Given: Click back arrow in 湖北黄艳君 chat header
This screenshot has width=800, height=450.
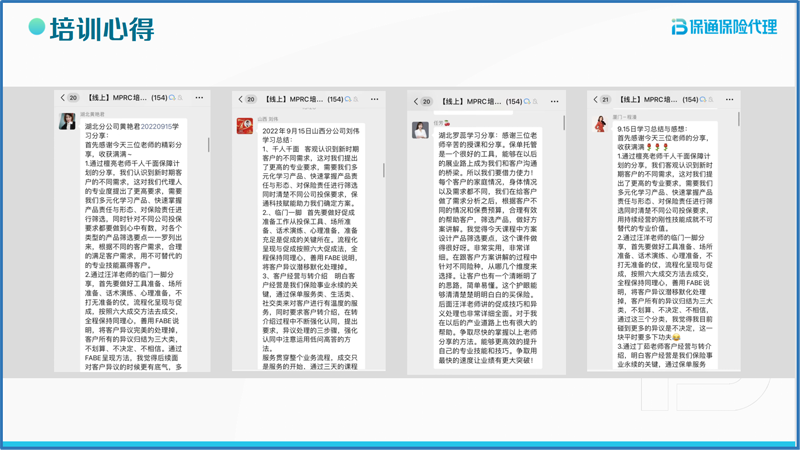Looking at the screenshot, I should click(x=62, y=98).
